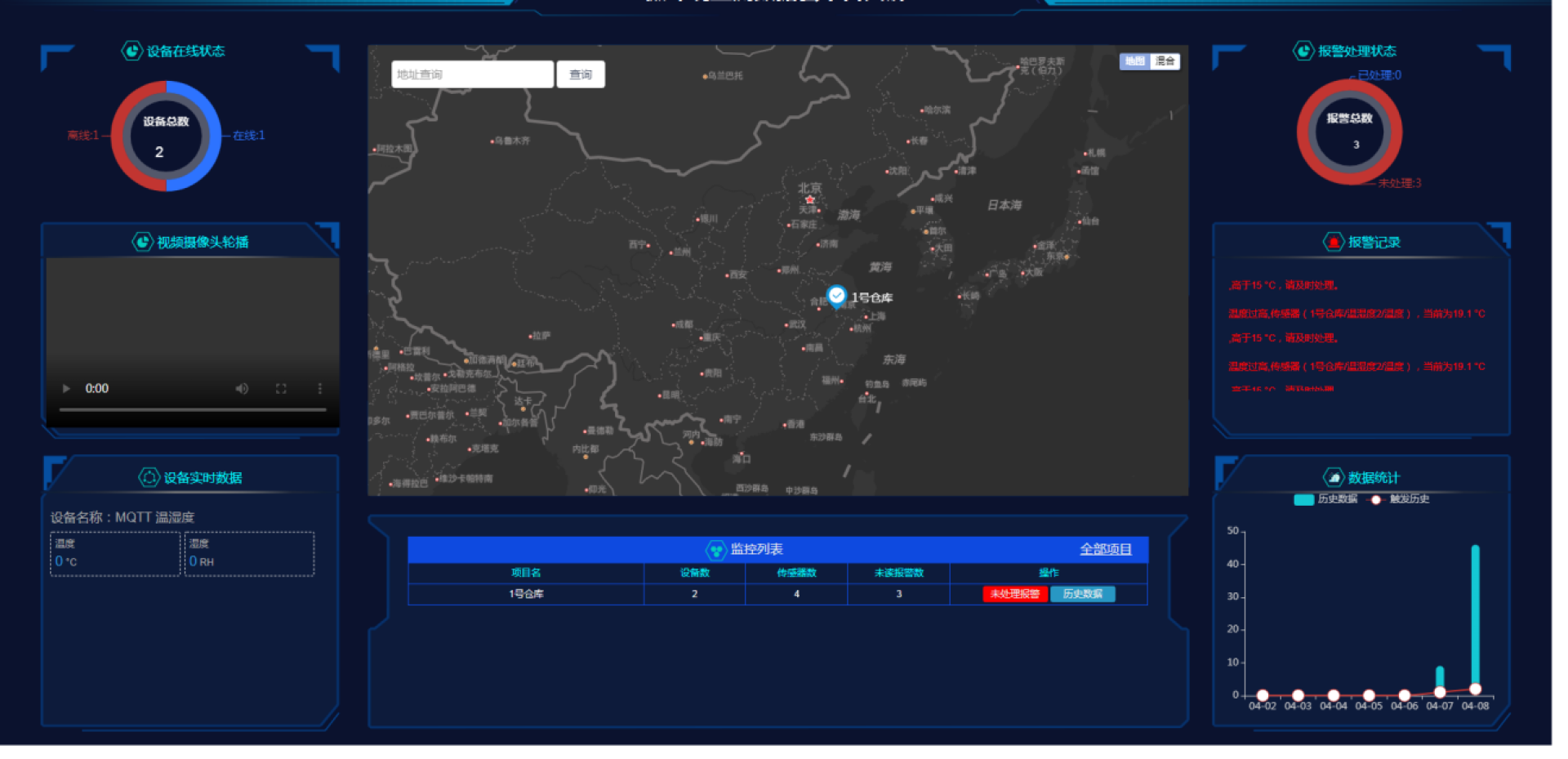This screenshot has height=759, width=1568.
Task: Click the video progress seek bar
Action: pyautogui.click(x=193, y=409)
